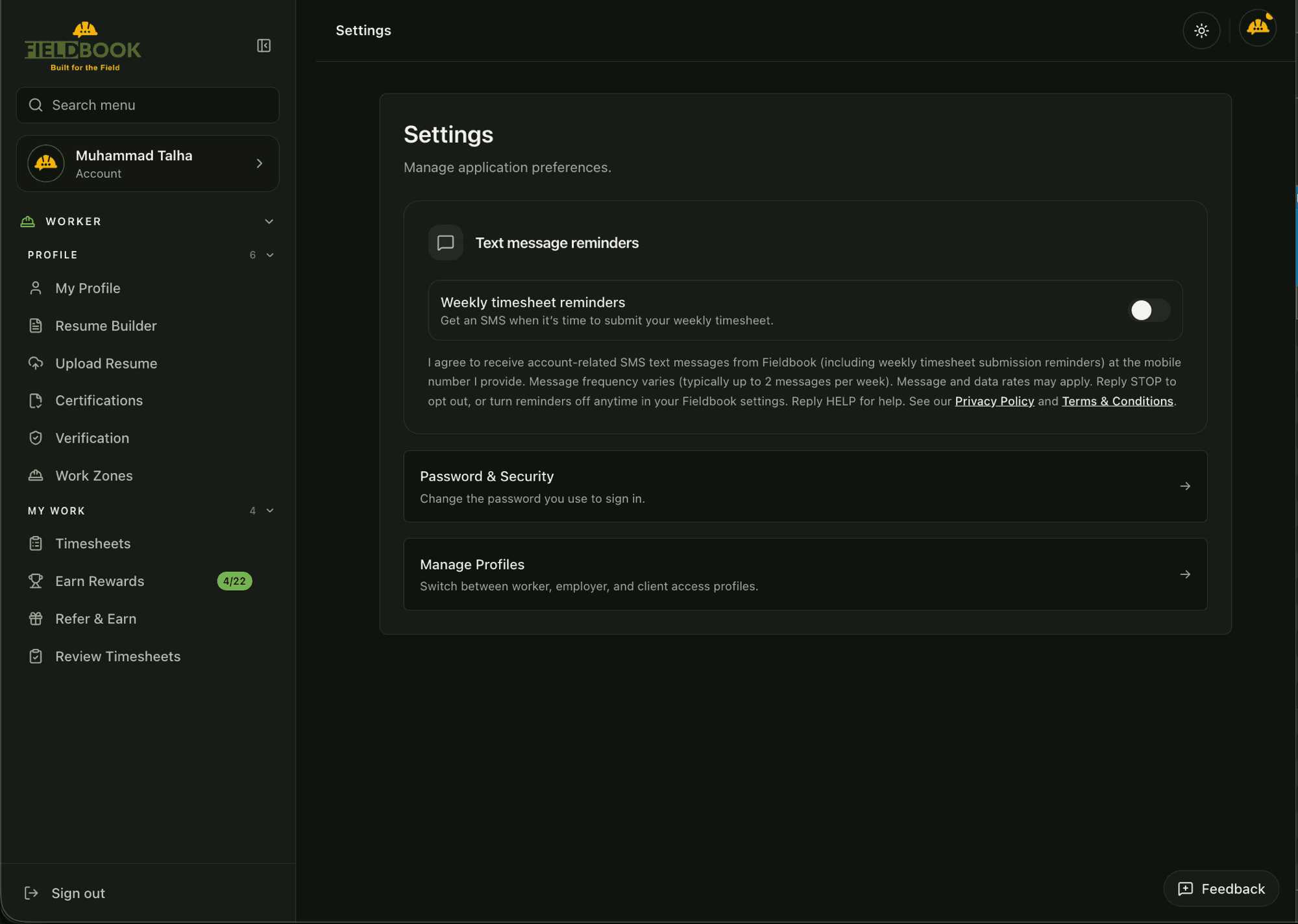Click the Upload Resume label
Viewport: 1298px width, 924px height.
[106, 363]
